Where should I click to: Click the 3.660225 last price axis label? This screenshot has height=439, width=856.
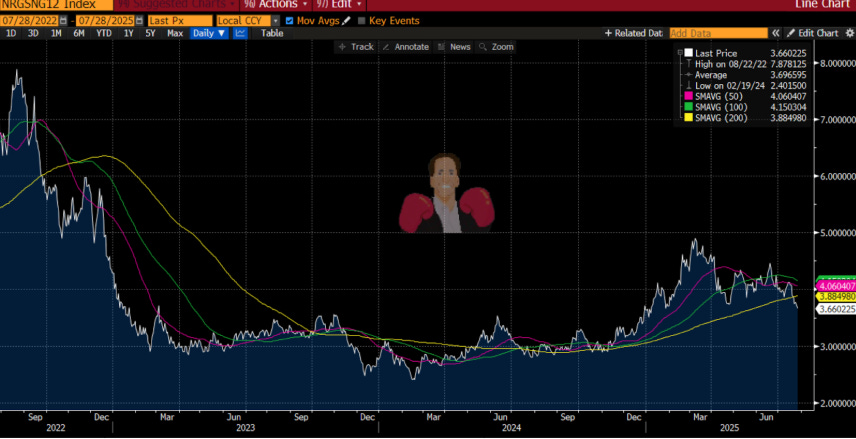[x=836, y=309]
